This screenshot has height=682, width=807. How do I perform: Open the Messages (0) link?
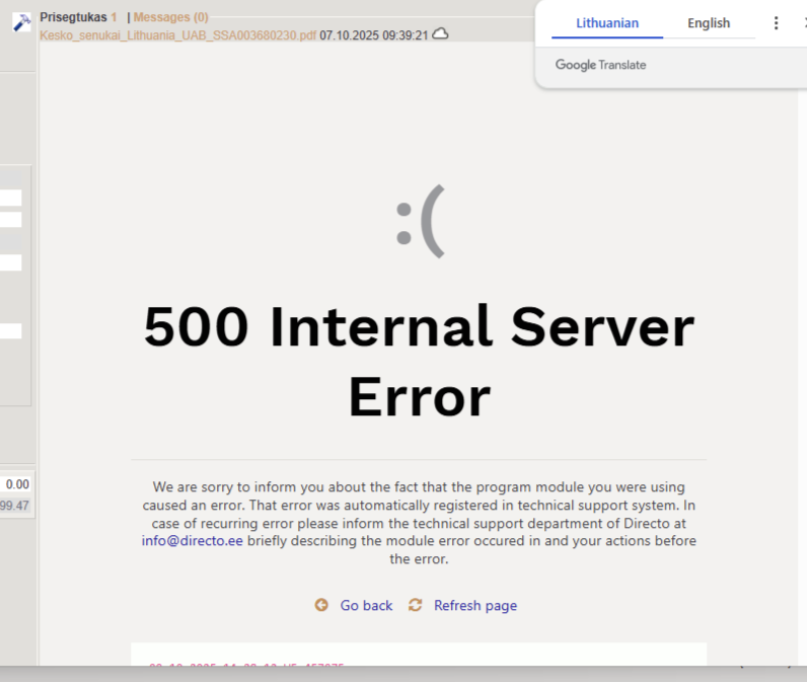point(171,17)
